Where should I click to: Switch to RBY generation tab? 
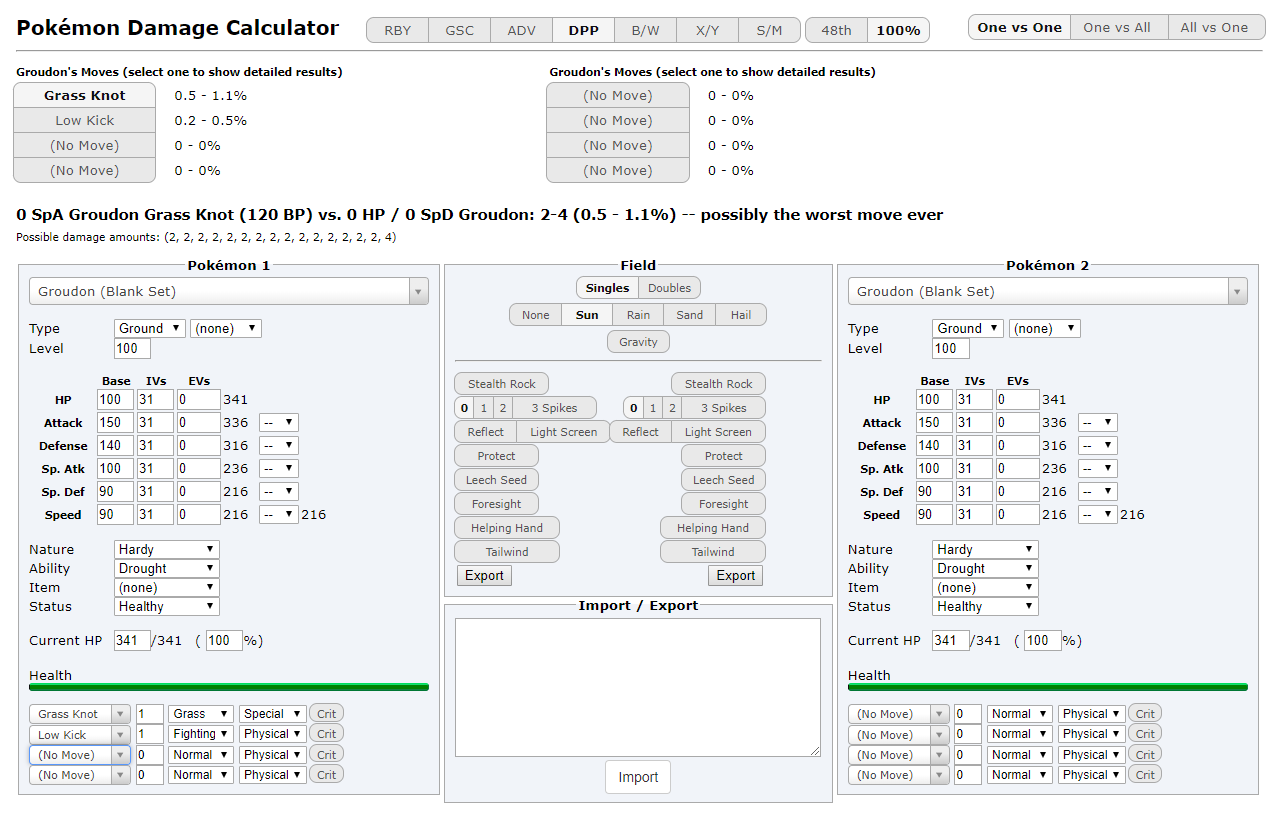click(x=398, y=30)
